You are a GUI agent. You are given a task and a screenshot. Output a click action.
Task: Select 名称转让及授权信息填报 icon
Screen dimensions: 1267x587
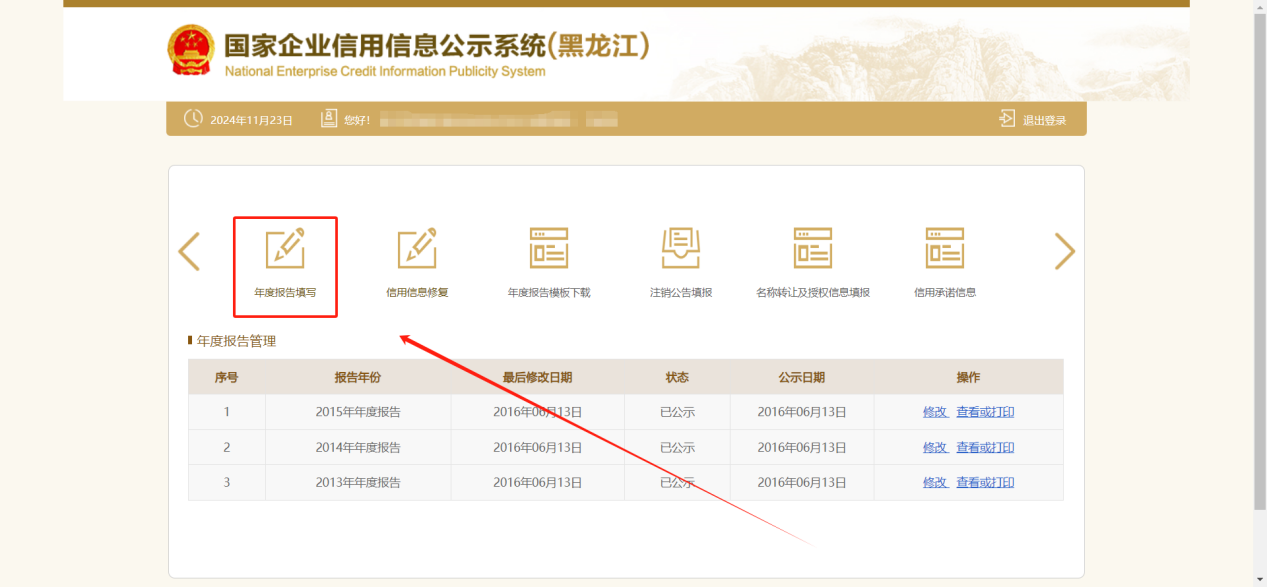(813, 248)
